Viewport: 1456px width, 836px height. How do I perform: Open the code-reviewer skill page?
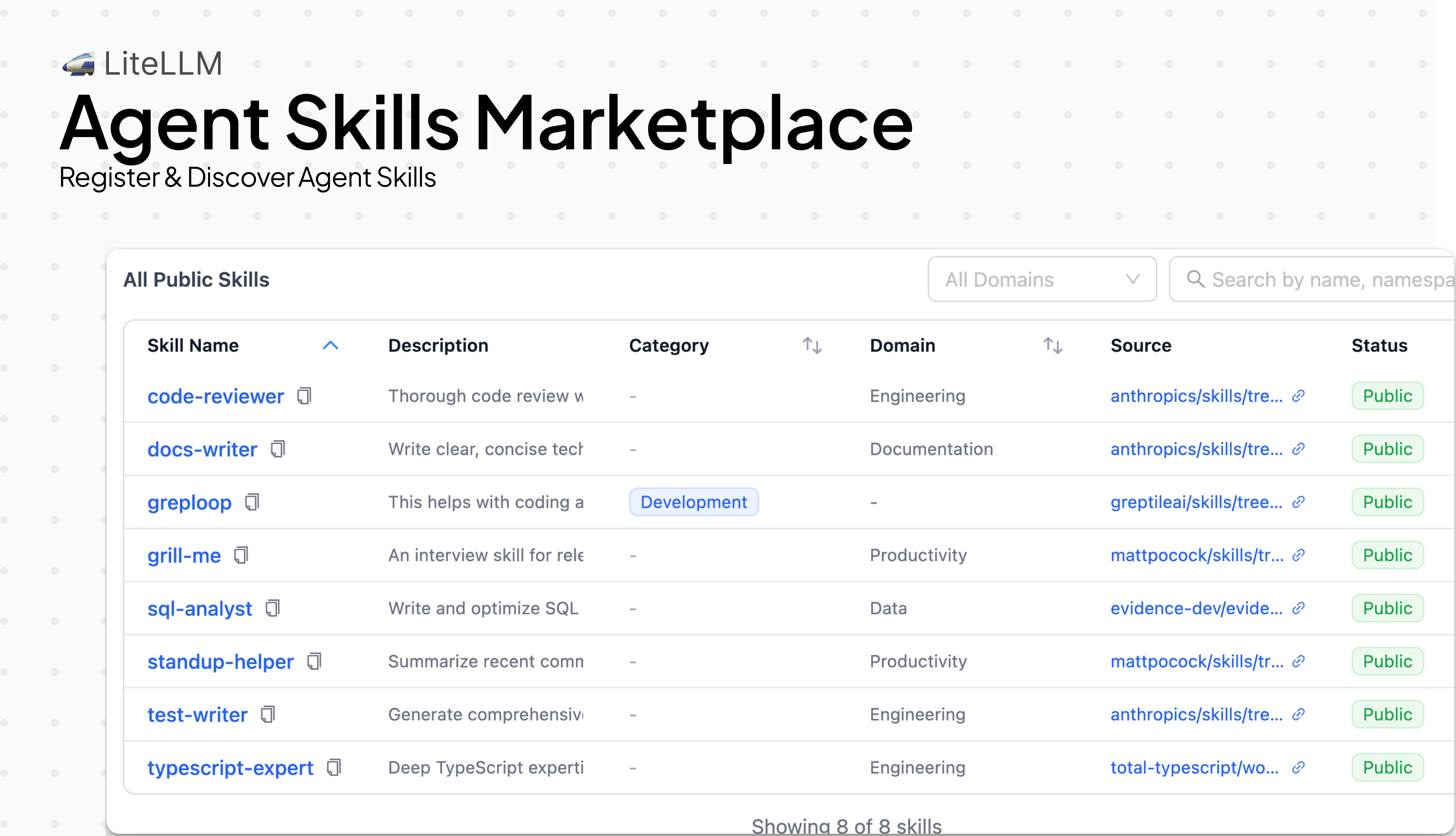(x=216, y=396)
